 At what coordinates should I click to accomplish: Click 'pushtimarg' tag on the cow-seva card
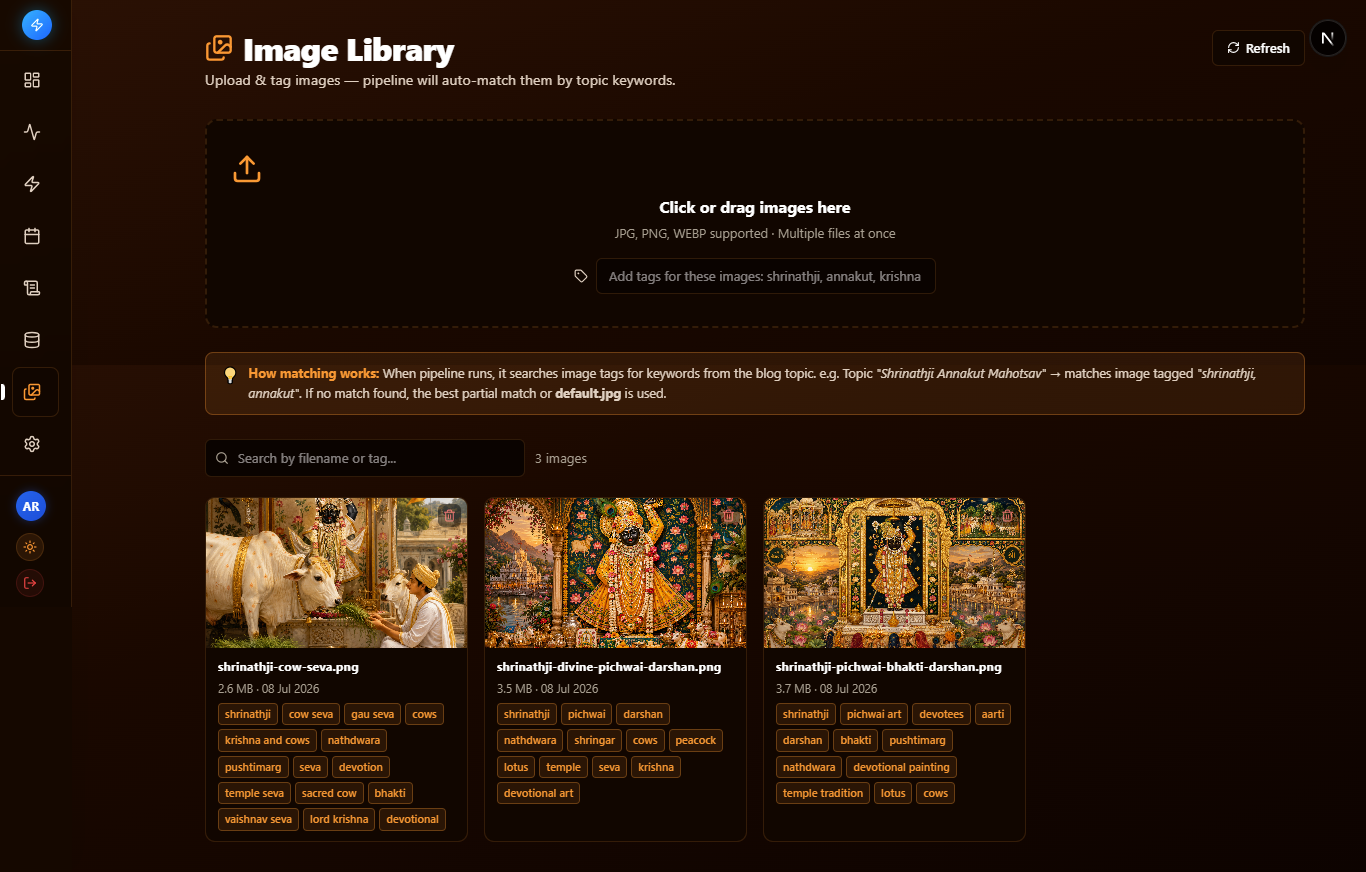coord(253,767)
